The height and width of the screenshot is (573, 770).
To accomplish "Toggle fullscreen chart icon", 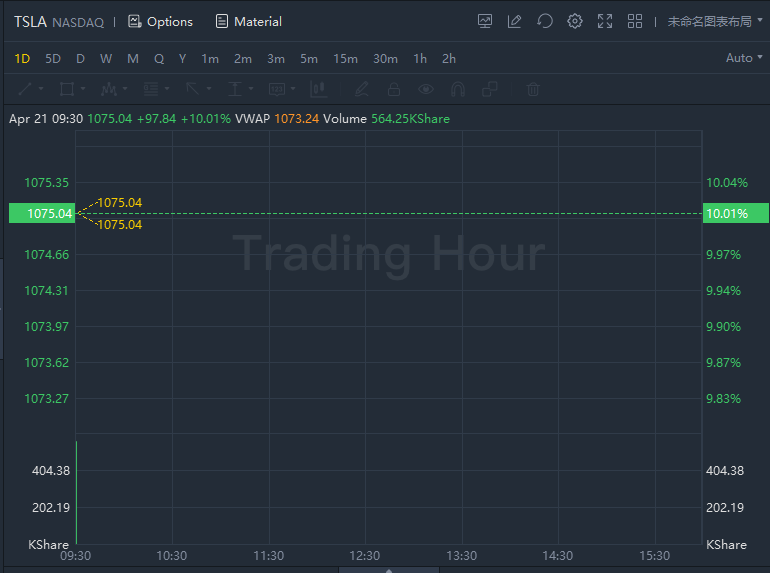I will (605, 21).
